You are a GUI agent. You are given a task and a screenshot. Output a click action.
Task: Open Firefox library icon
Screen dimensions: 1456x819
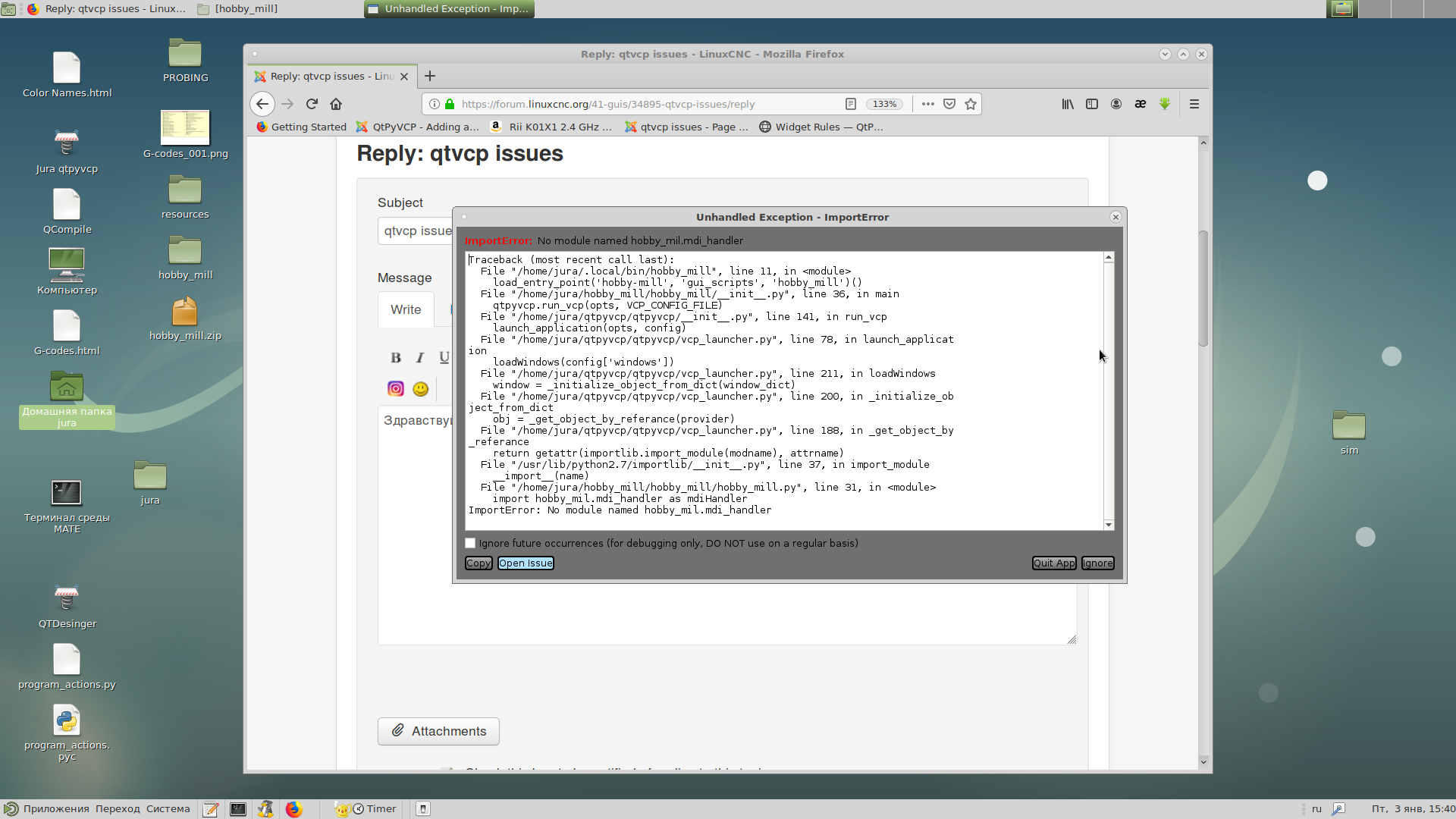pyautogui.click(x=1068, y=104)
